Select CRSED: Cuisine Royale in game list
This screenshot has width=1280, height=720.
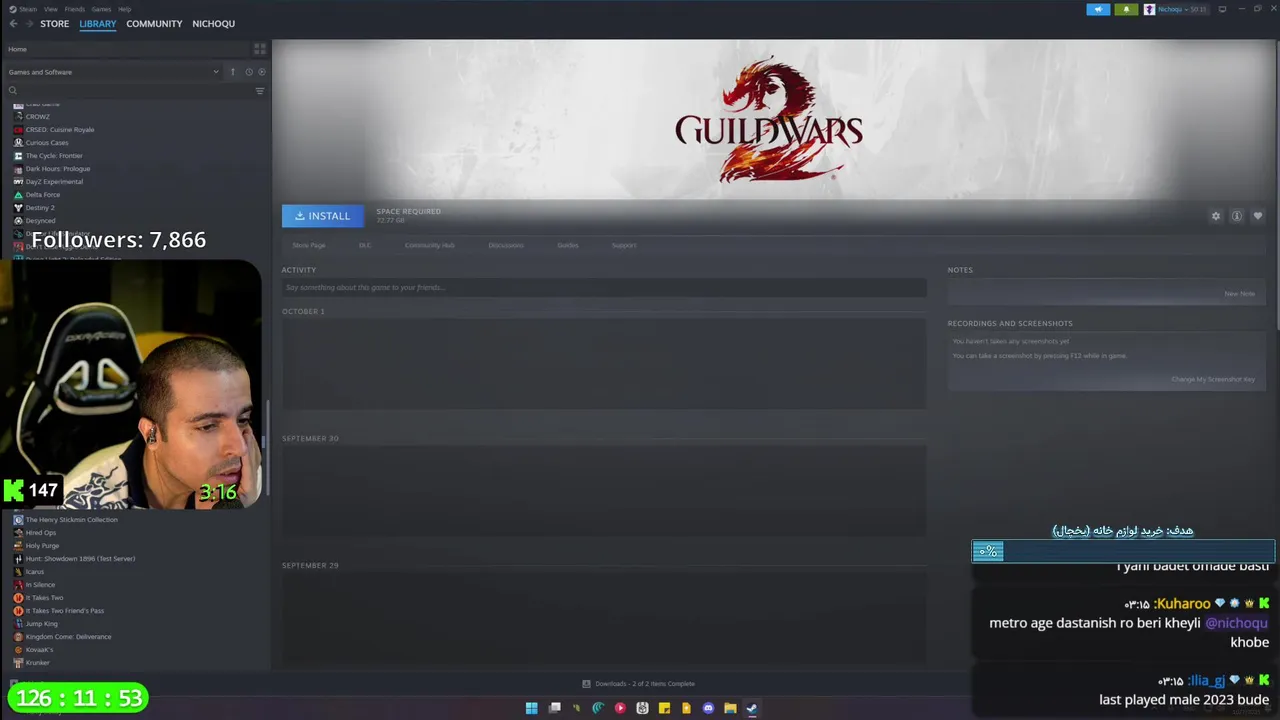(59, 130)
